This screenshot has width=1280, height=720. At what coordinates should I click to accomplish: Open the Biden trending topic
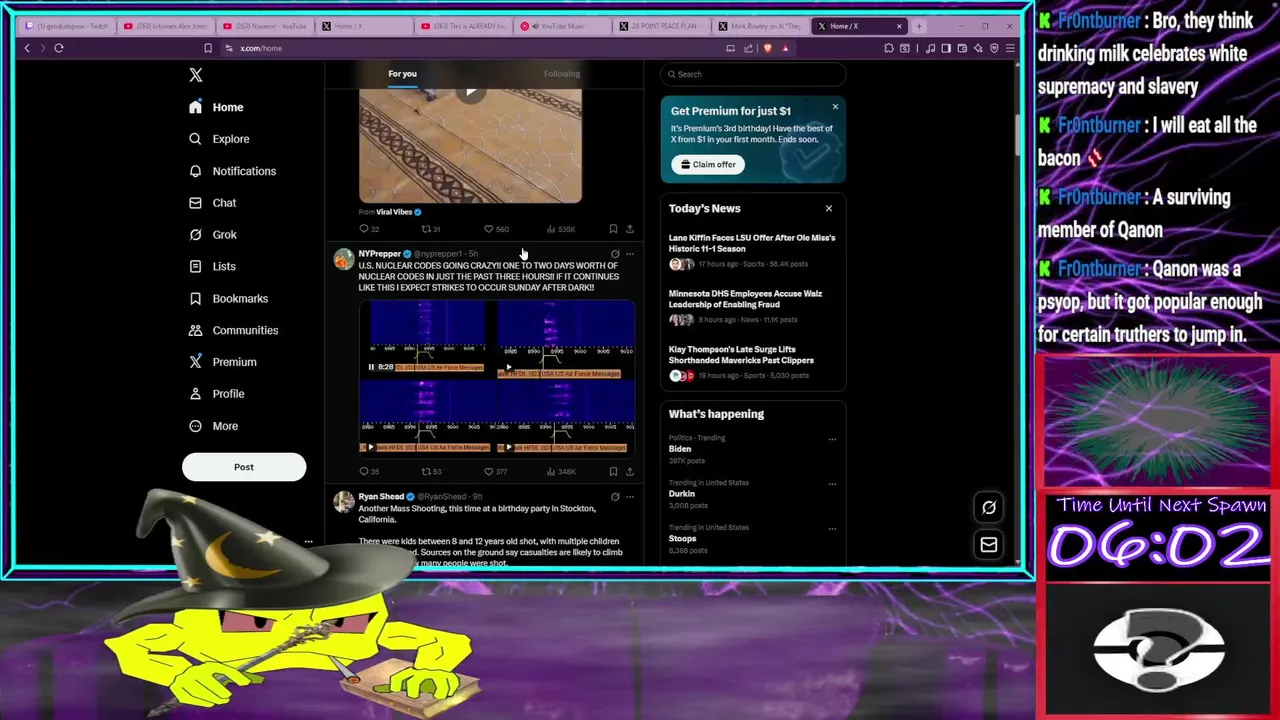(x=680, y=449)
